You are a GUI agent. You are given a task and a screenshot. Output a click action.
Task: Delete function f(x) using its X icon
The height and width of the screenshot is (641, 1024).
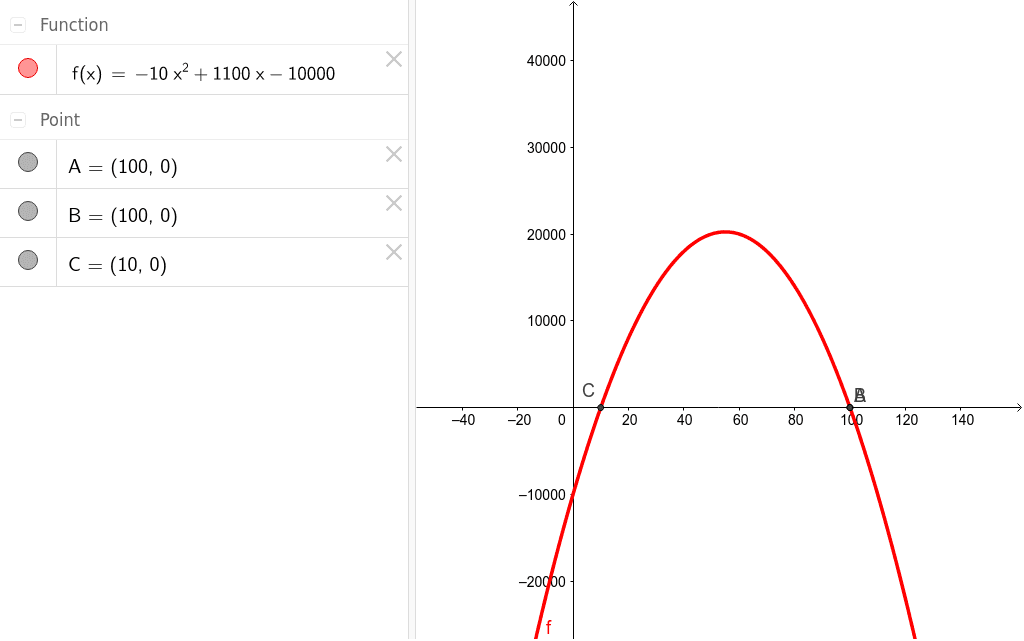coord(393,59)
